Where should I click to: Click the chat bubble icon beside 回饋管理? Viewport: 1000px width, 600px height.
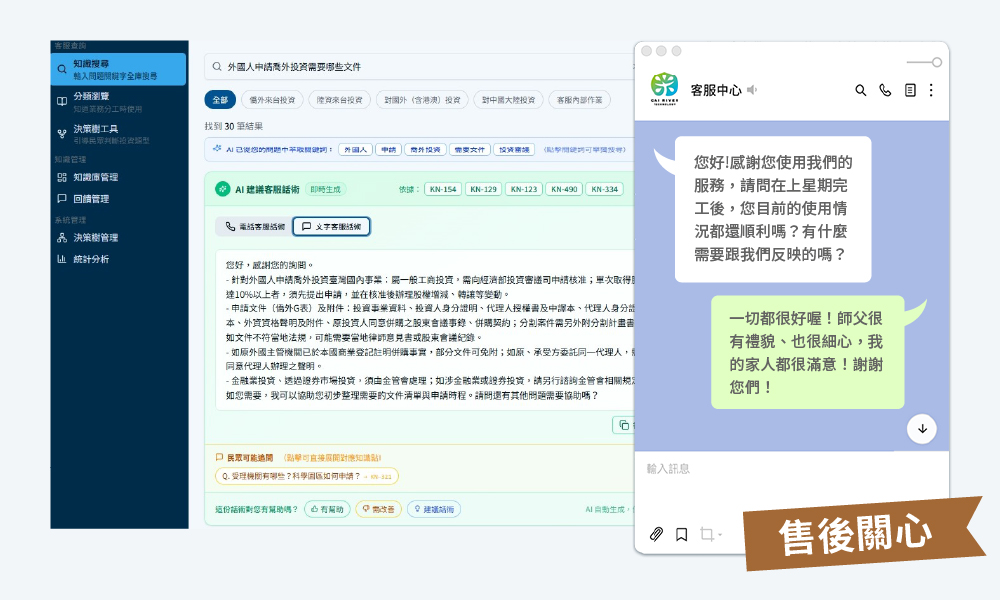point(62,199)
